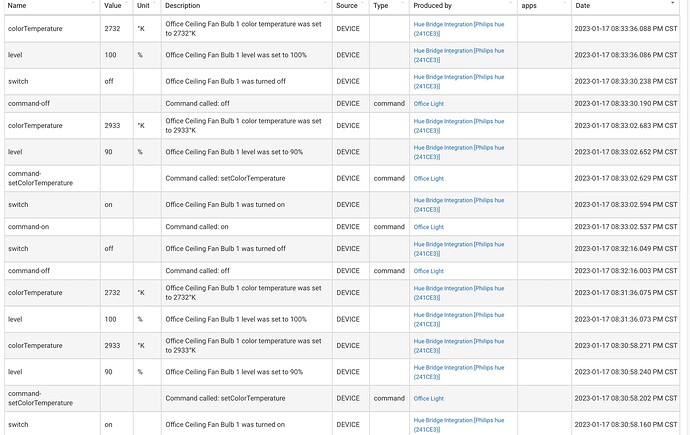Sort by the Value column header
The image size is (690, 435).
(114, 5)
